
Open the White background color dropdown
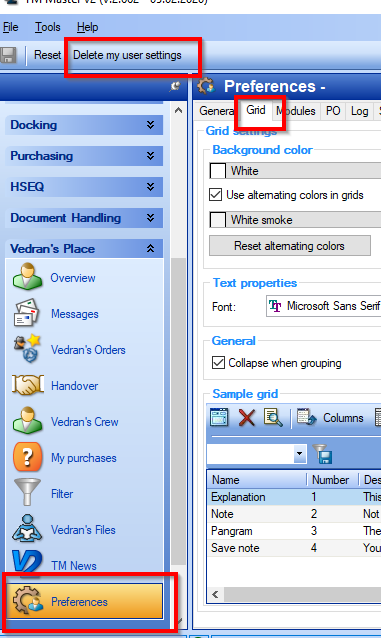click(x=295, y=171)
